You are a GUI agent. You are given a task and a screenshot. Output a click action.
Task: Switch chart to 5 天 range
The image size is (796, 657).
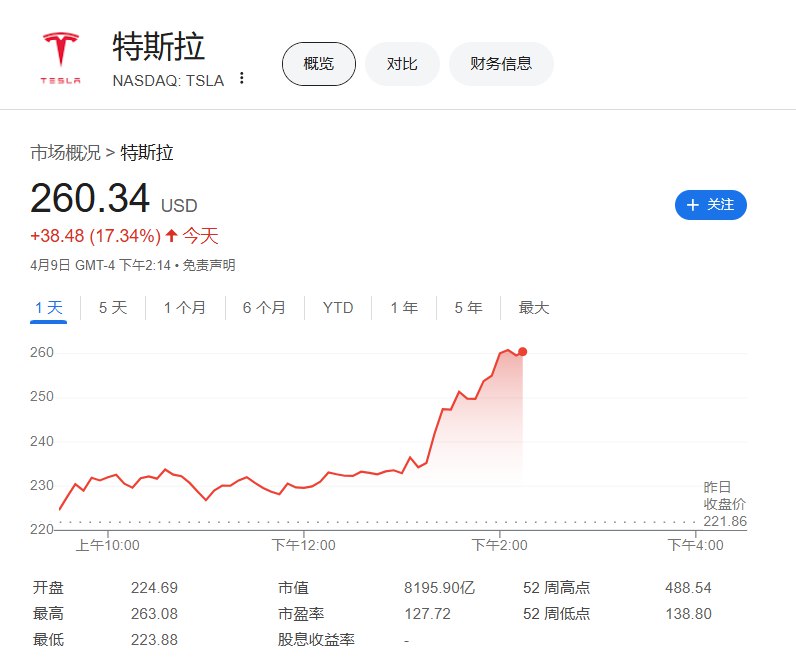[x=113, y=308]
